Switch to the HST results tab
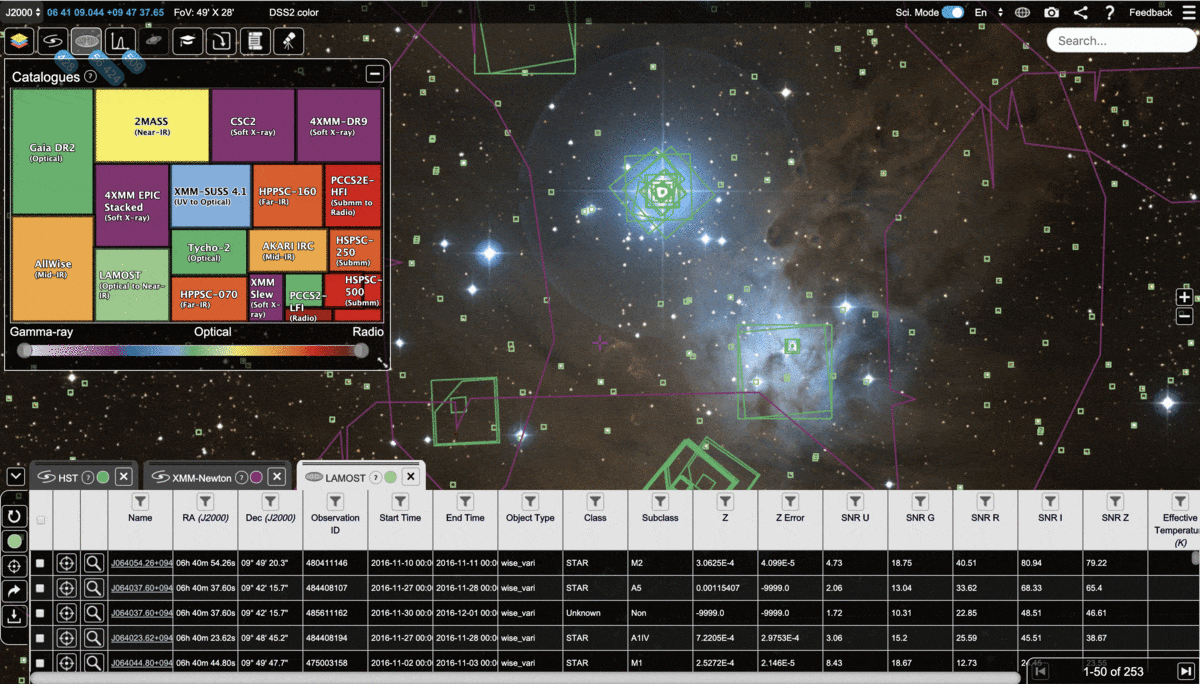 (67, 478)
